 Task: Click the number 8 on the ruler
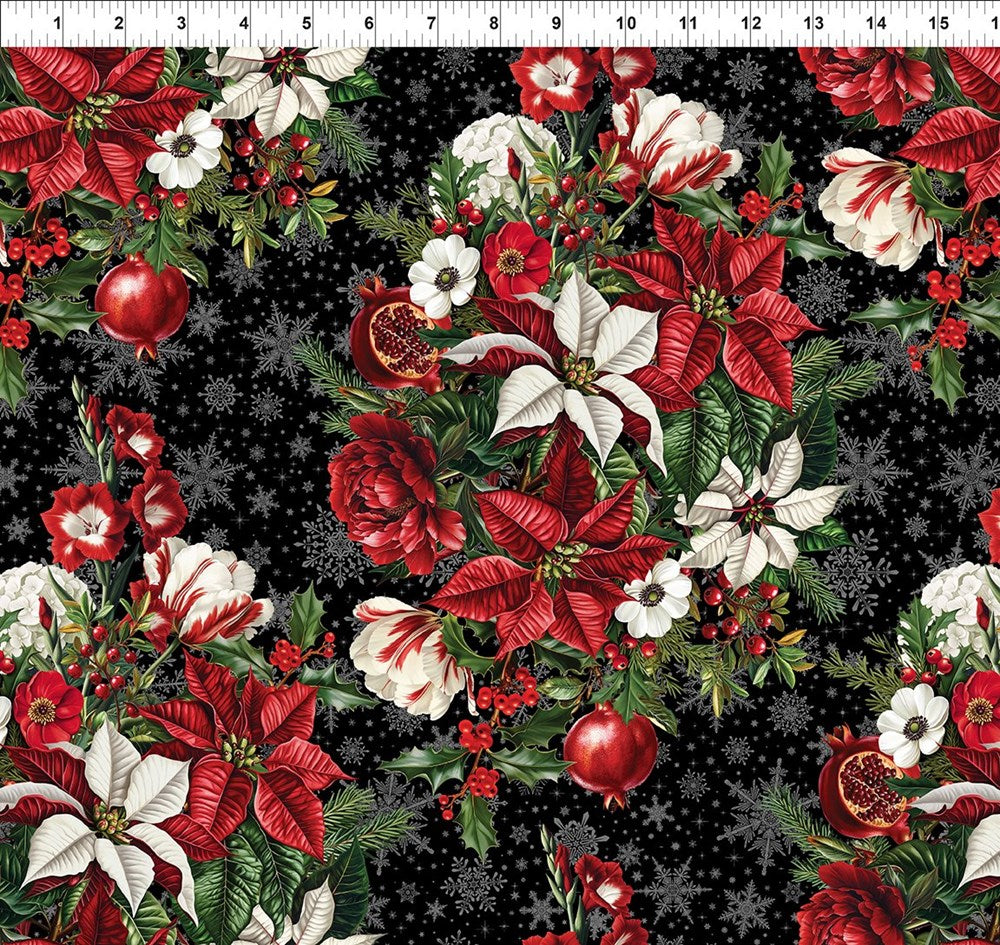pyautogui.click(x=490, y=17)
